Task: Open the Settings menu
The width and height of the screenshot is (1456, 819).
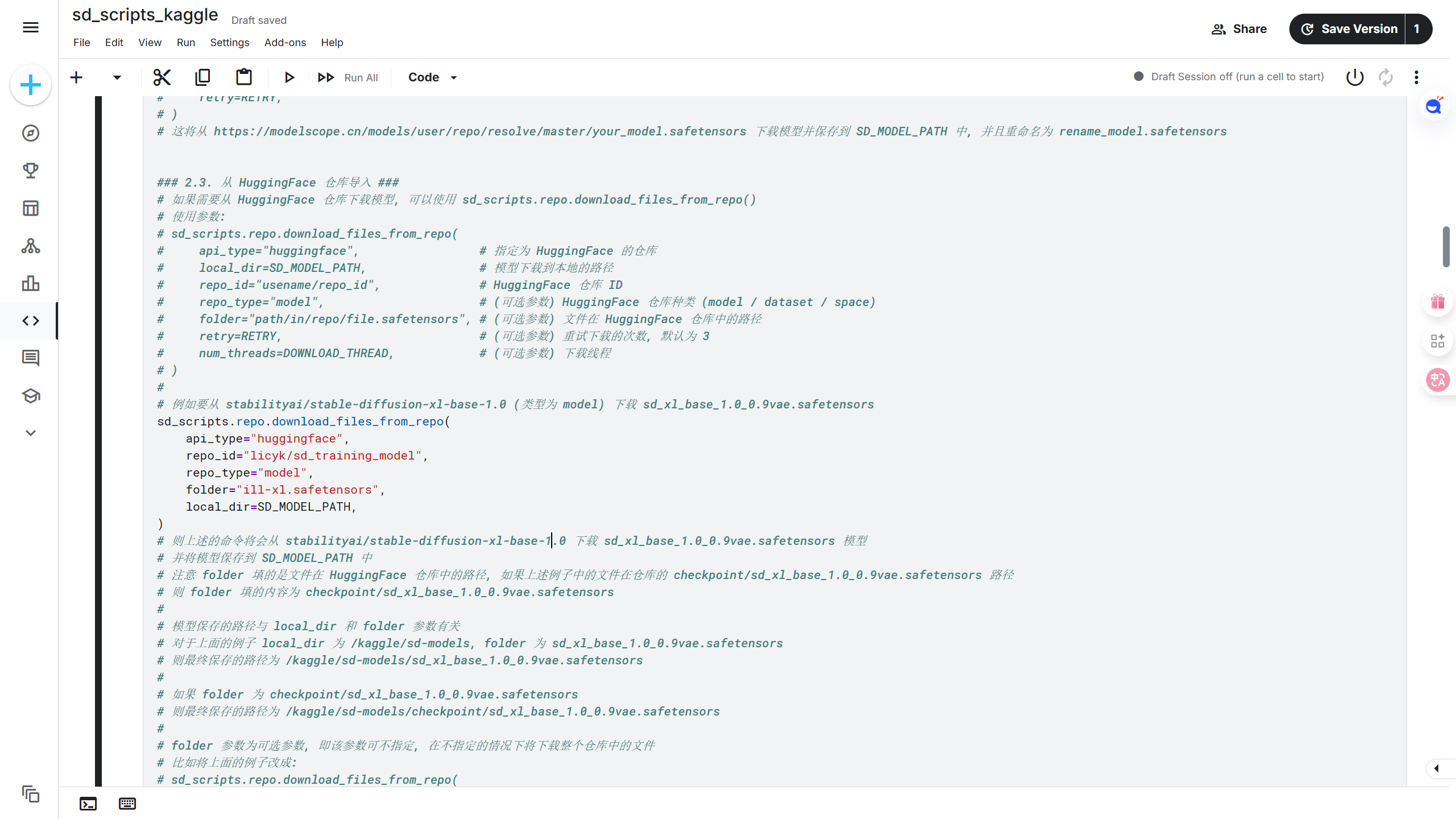Action: [229, 43]
